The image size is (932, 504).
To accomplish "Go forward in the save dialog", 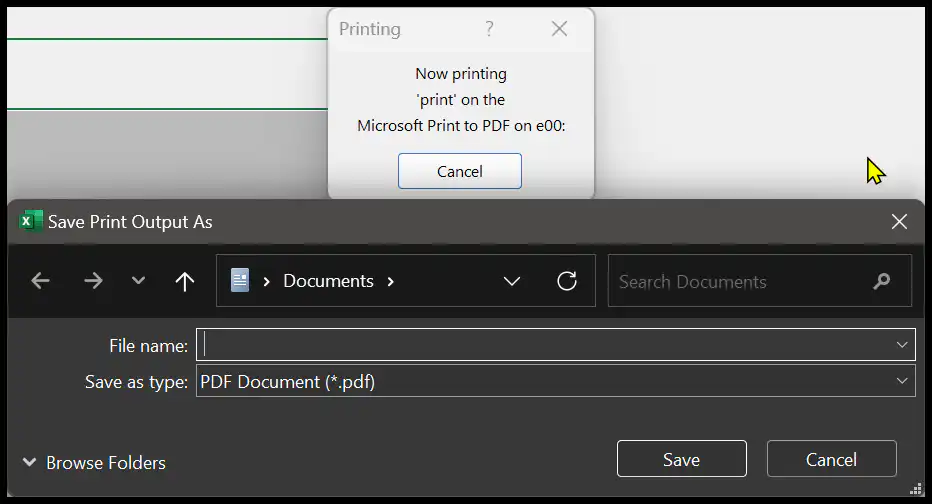I will pos(93,281).
